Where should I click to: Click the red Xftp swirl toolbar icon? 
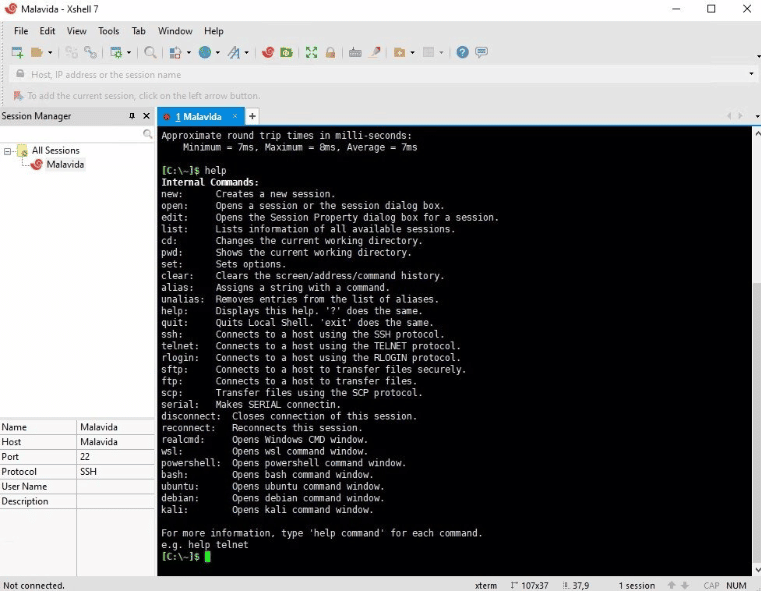point(268,52)
